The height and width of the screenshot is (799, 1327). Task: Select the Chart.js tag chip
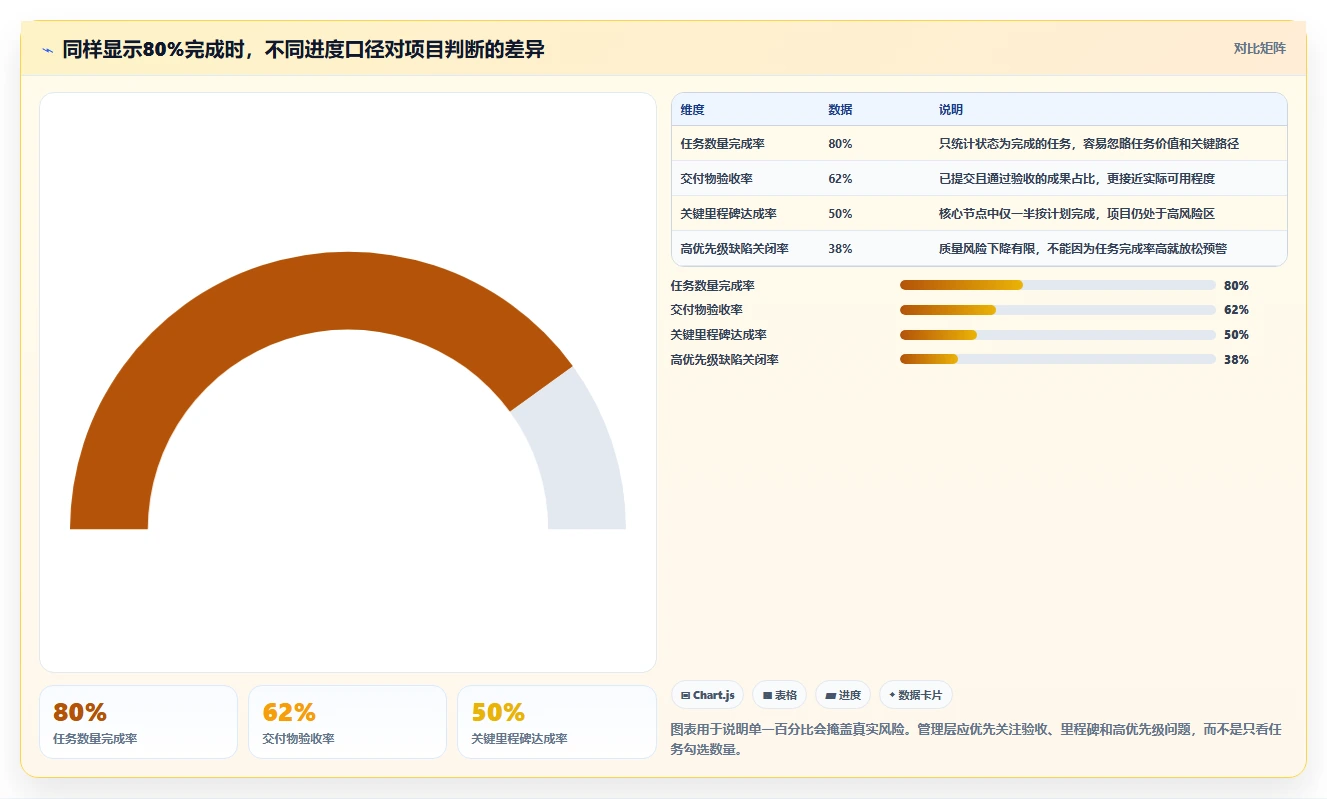[707, 695]
